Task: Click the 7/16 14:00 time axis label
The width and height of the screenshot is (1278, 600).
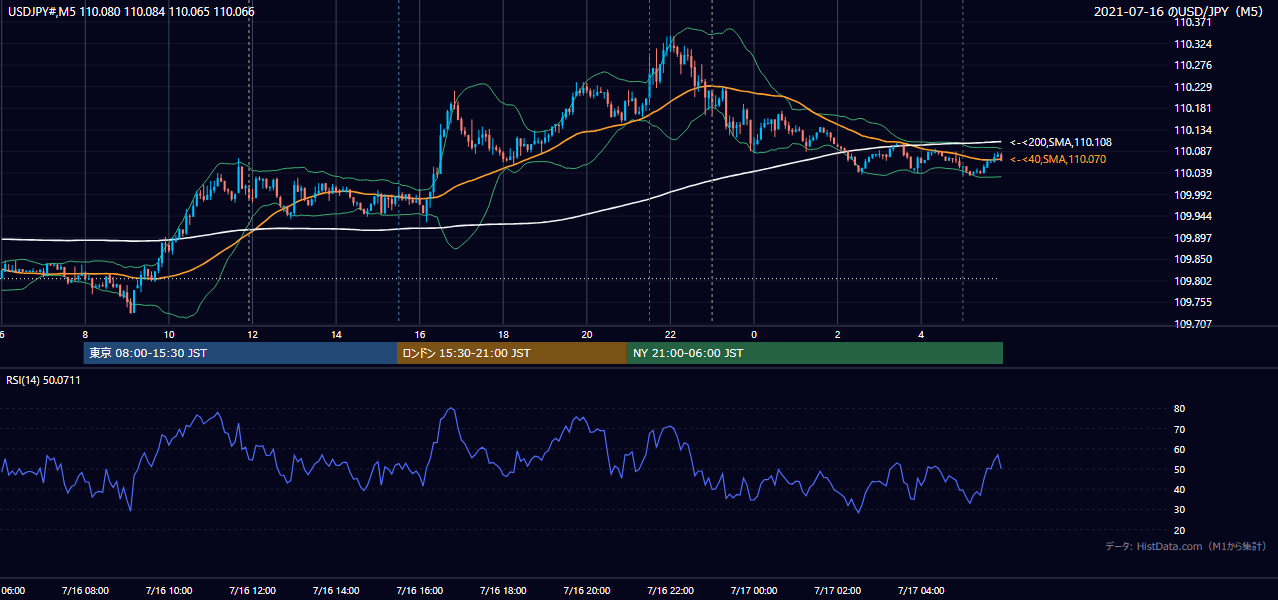Action: point(336,590)
